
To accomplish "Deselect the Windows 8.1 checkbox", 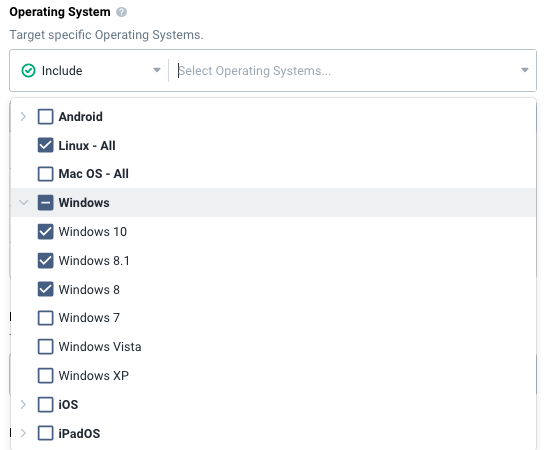I will [45, 261].
